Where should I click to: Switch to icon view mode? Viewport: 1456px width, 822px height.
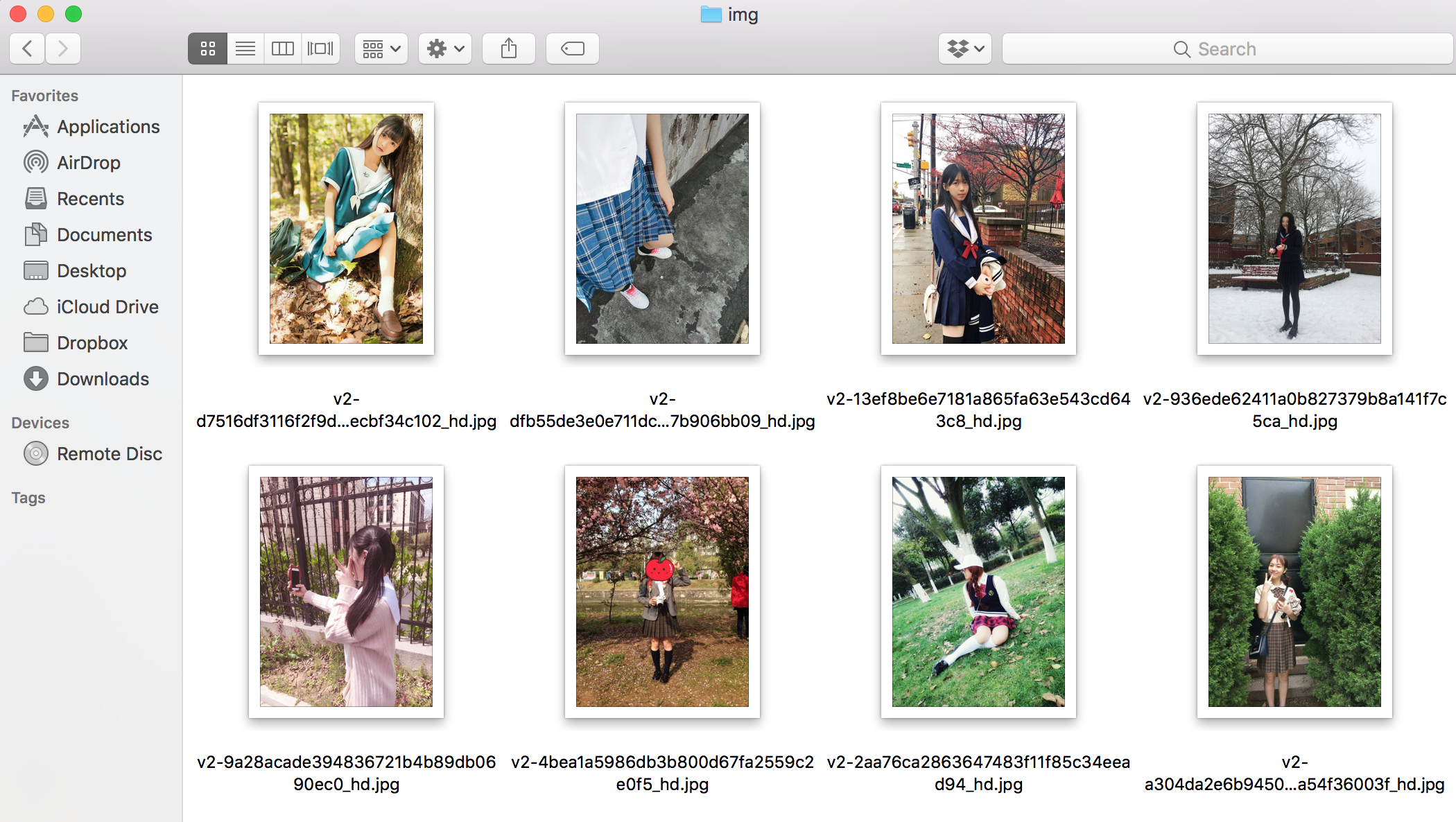207,49
